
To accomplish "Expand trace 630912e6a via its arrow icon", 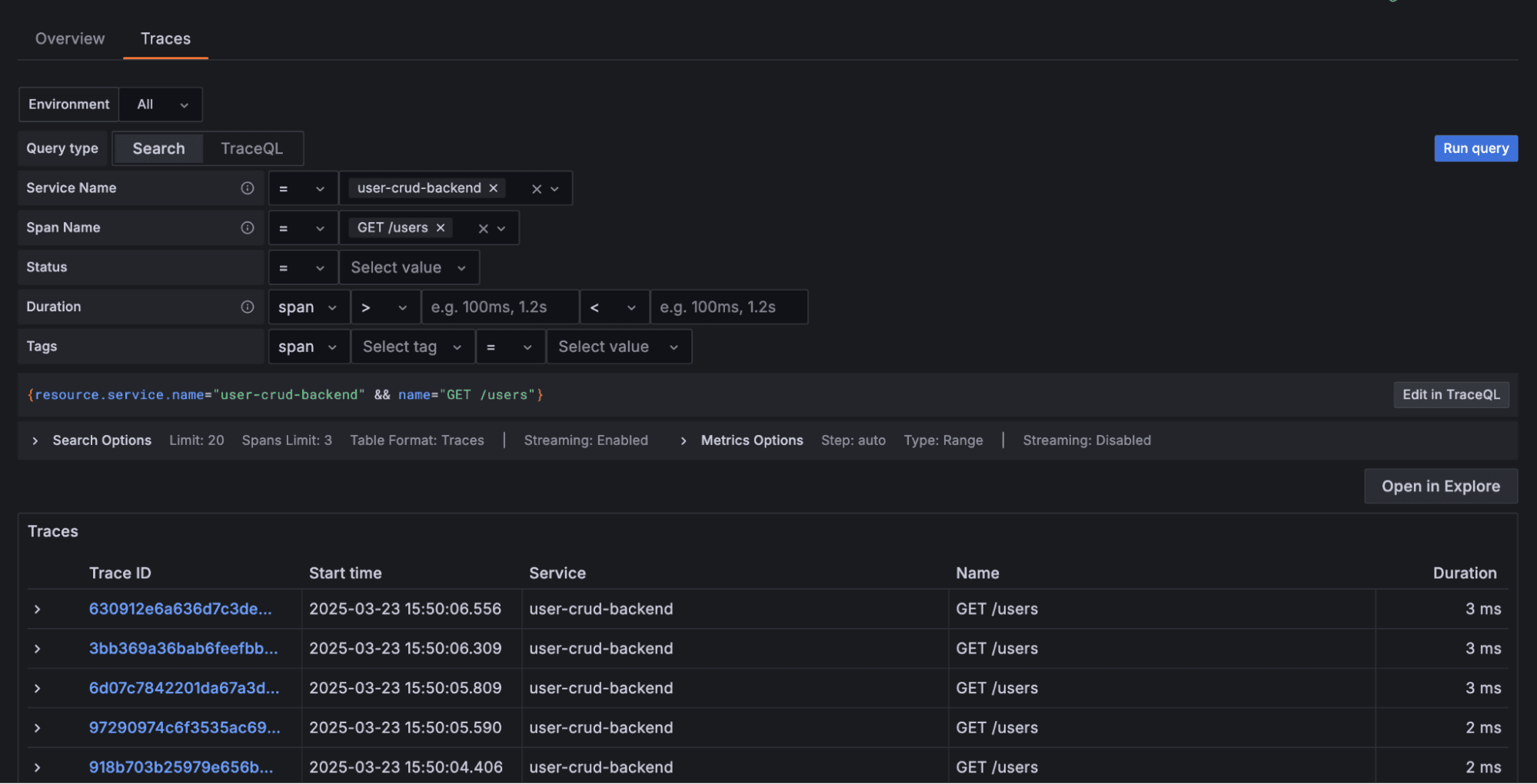I will 37,609.
